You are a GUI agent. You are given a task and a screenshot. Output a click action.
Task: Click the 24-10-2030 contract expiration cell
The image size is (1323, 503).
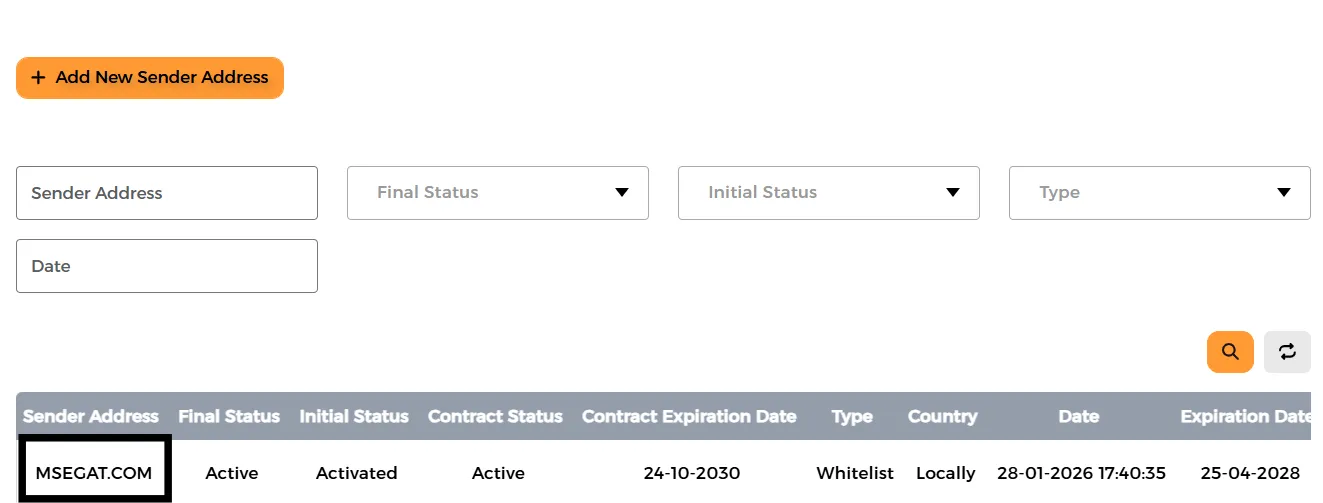click(x=692, y=473)
